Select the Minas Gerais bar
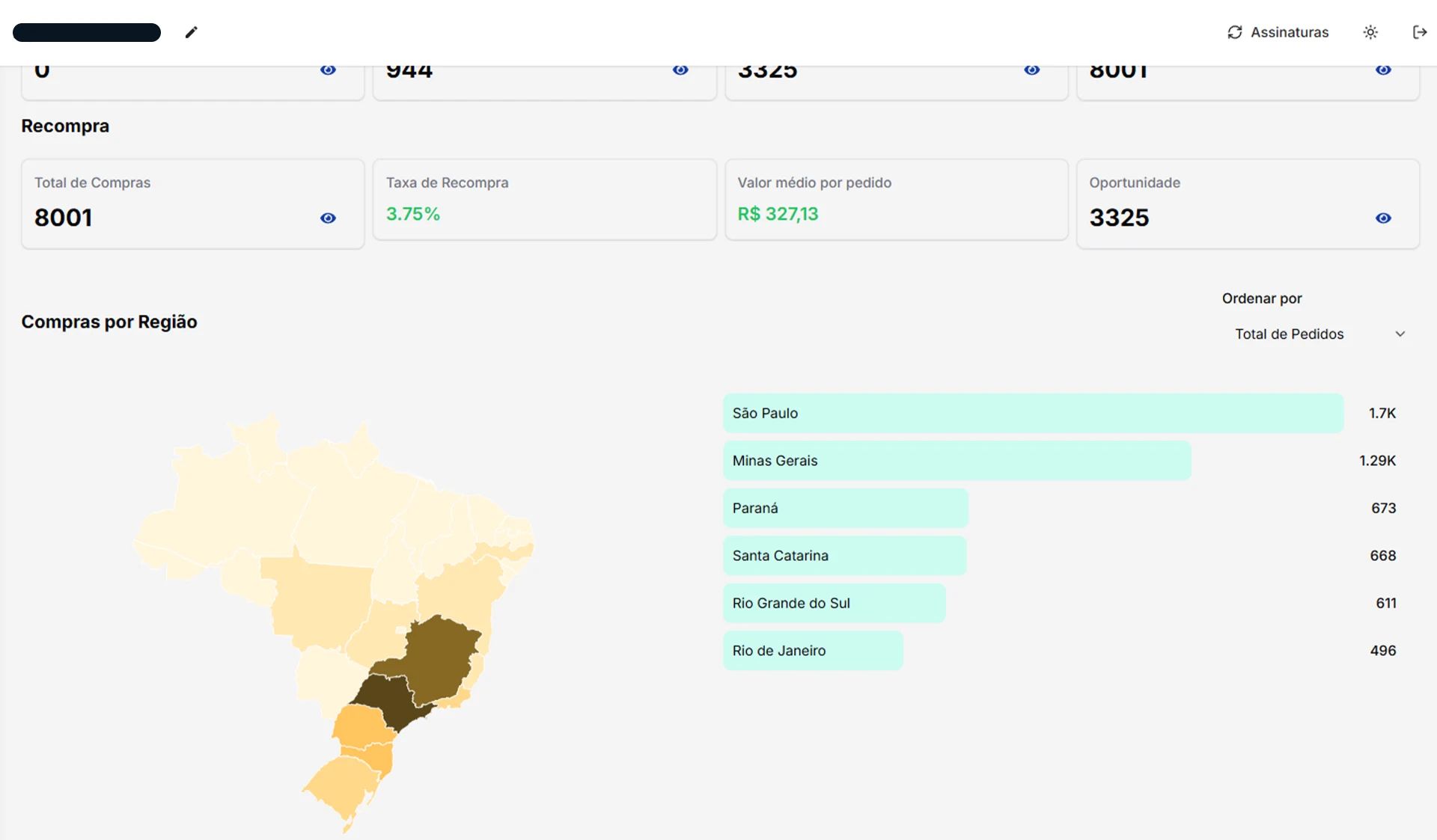Viewport: 1437px width, 840px height. point(957,460)
